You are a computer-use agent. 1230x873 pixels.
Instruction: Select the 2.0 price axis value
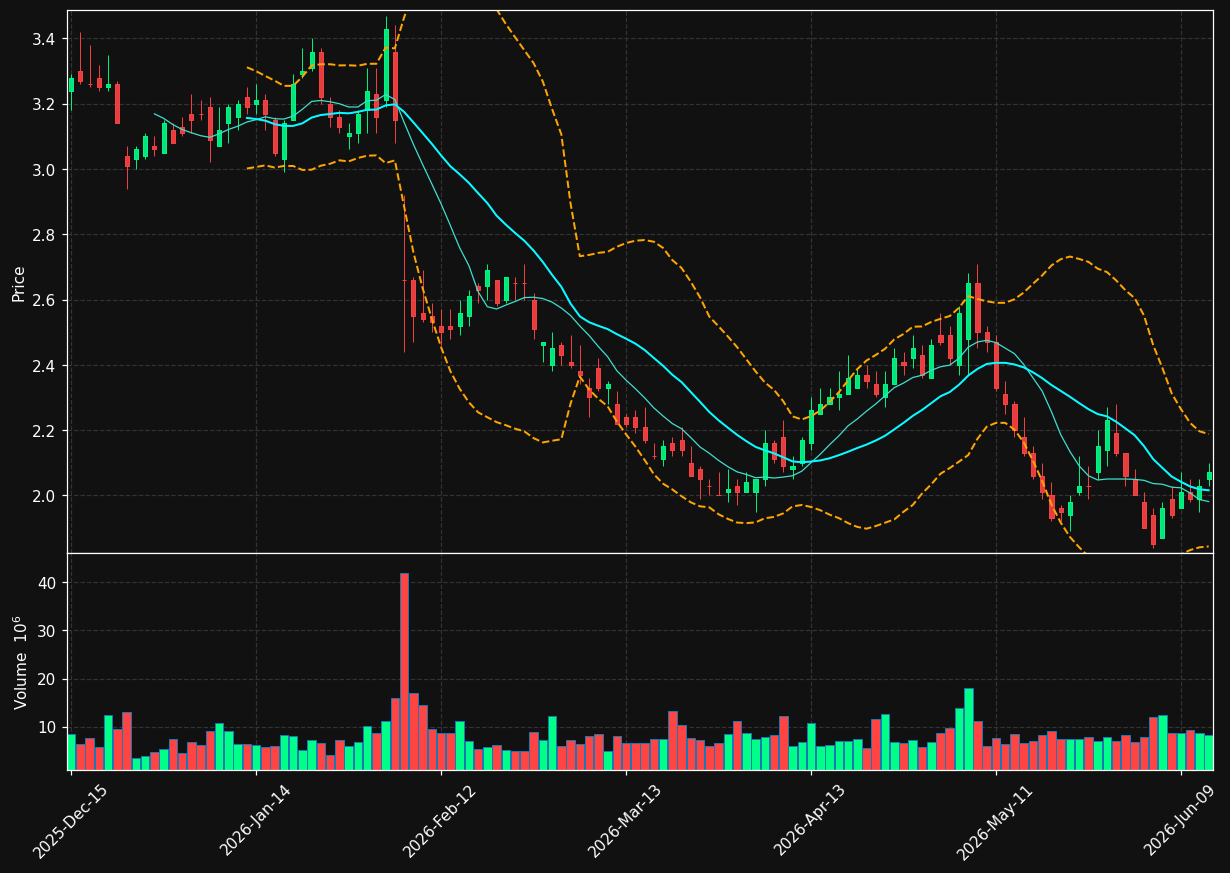[43, 496]
